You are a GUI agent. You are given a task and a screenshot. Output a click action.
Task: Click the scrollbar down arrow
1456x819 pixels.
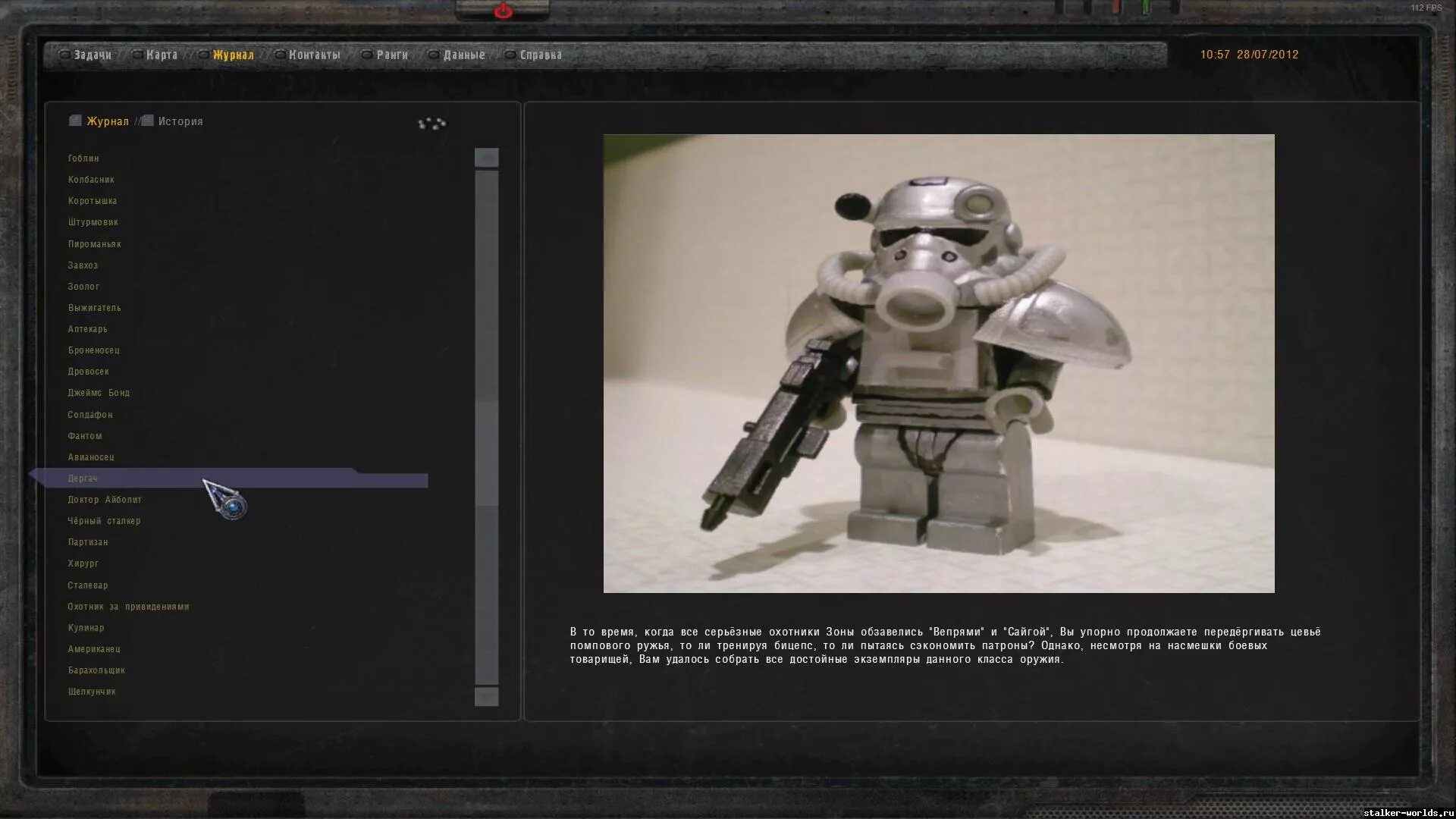point(487,697)
